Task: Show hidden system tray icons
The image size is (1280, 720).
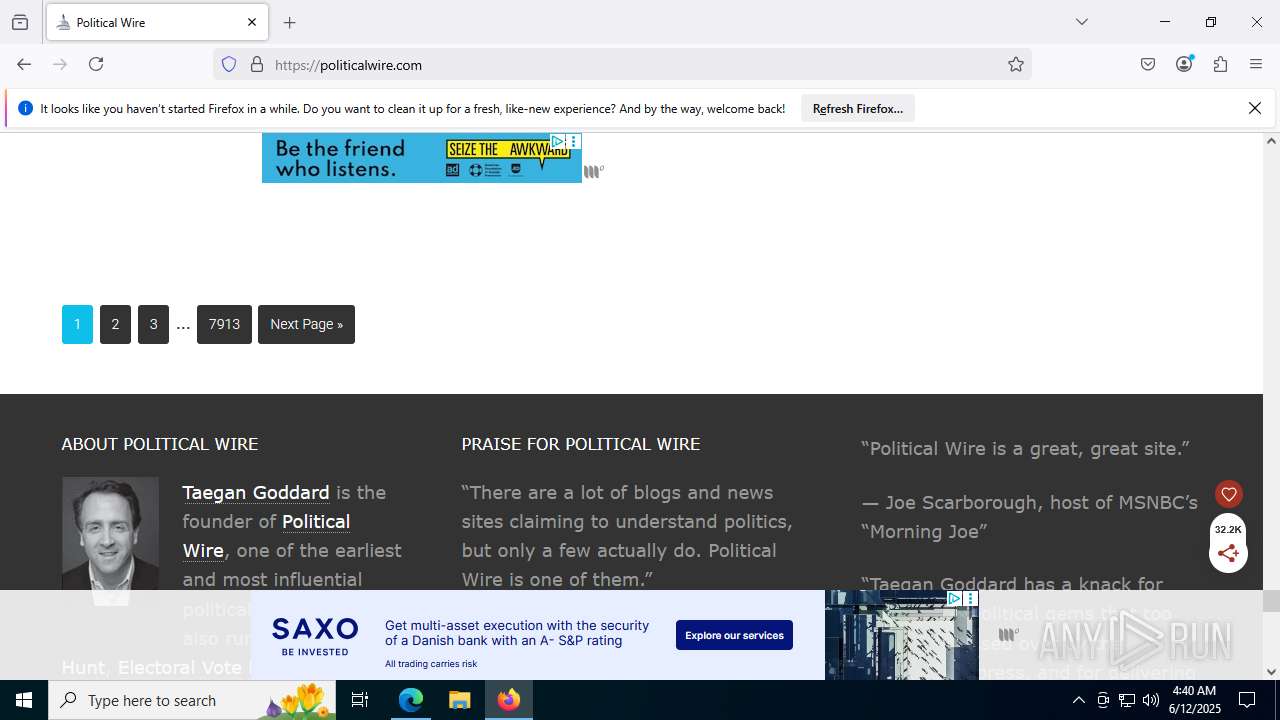Action: pos(1078,700)
